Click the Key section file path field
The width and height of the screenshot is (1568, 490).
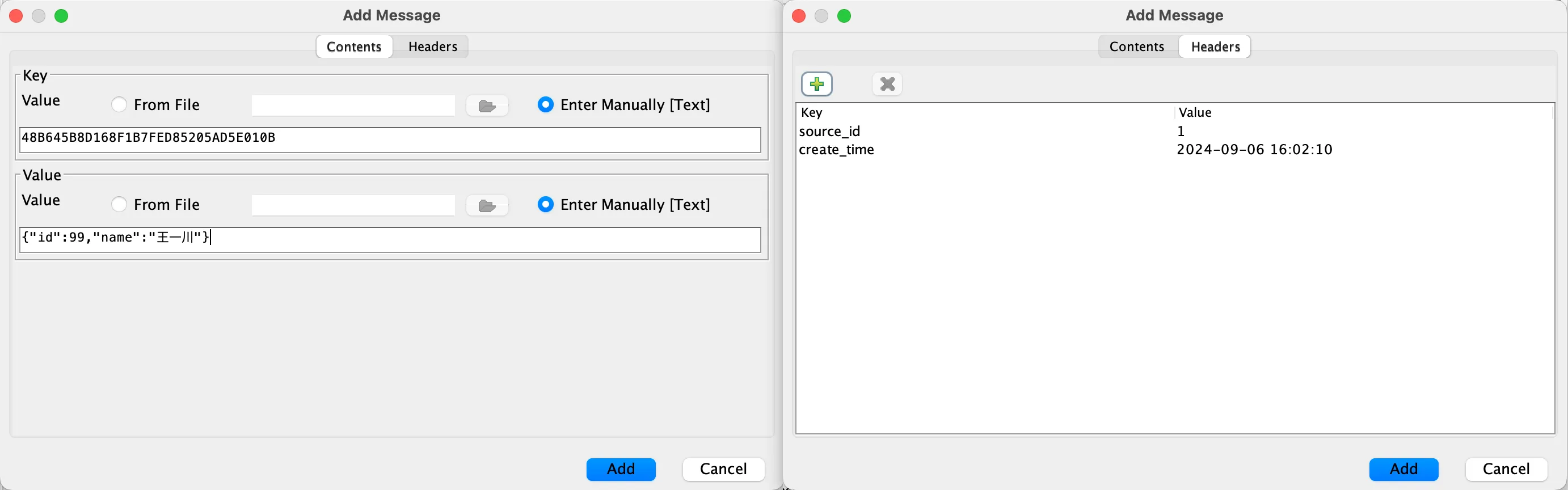(353, 106)
